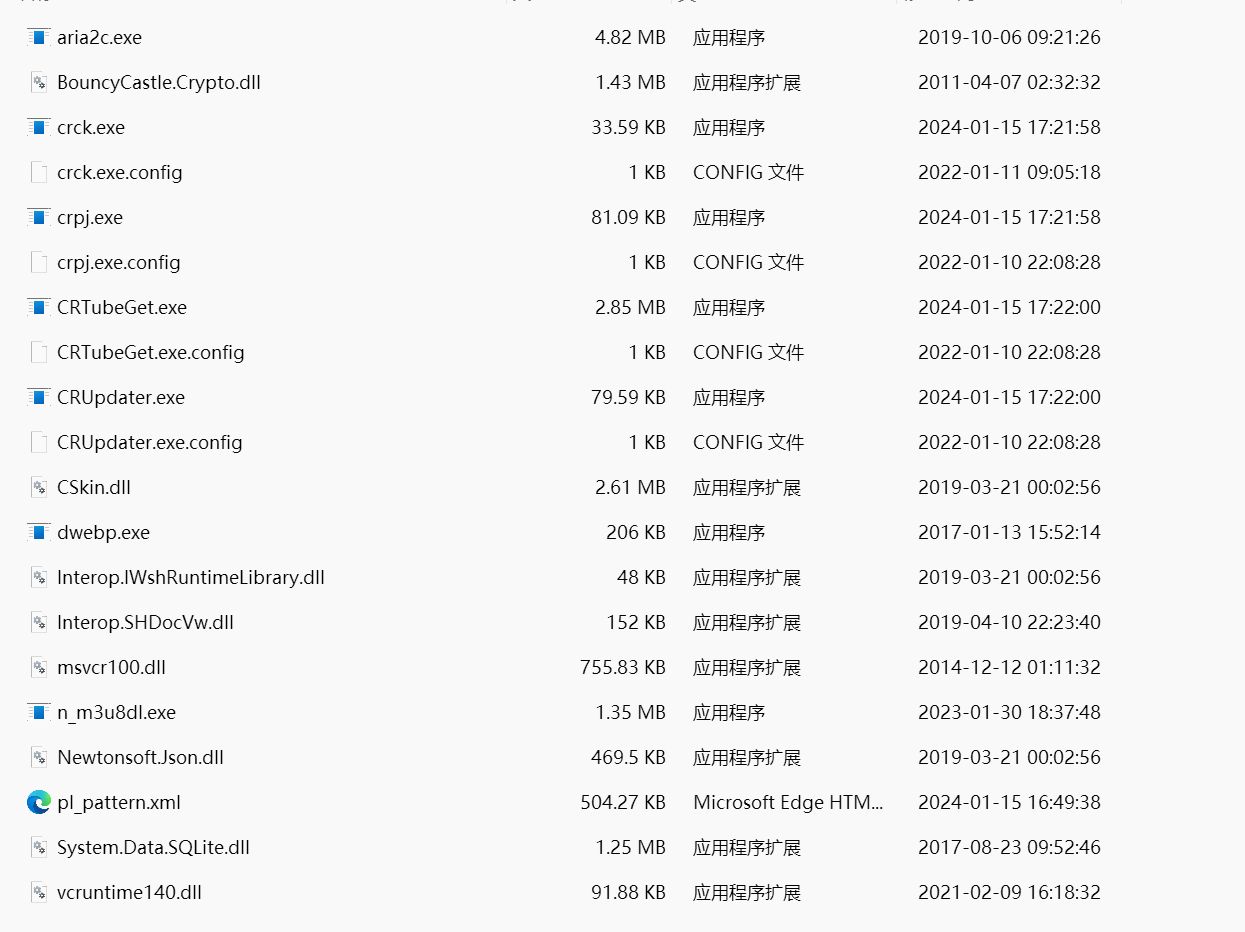1245x932 pixels.
Task: Click the 81.09 KB size of crpj.exe
Action: 628,218
